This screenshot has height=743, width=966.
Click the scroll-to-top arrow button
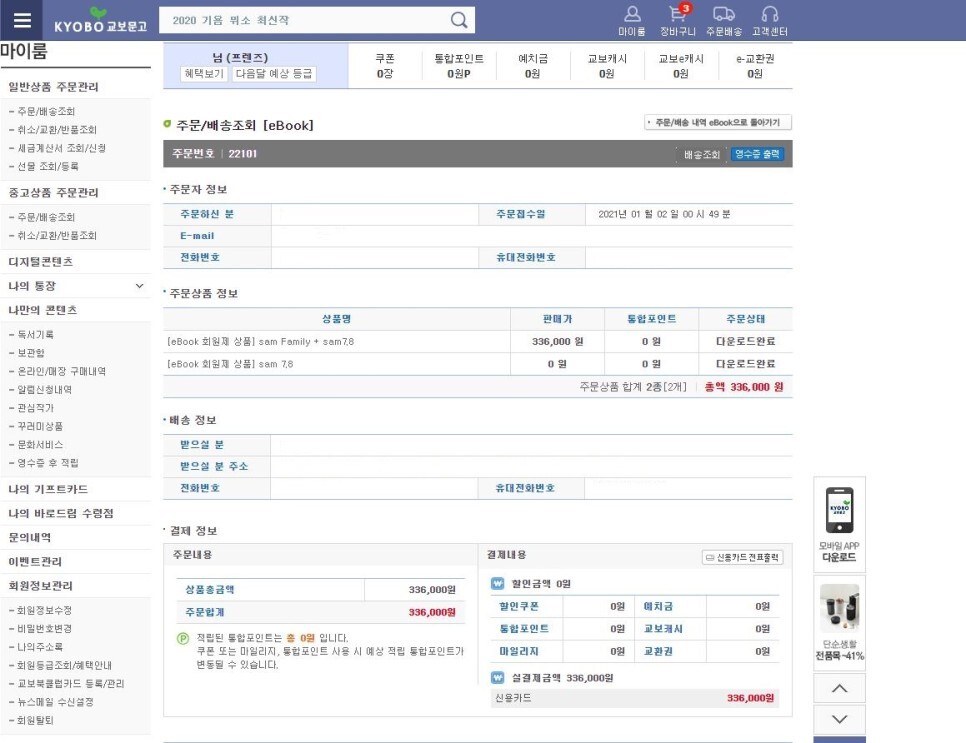point(839,688)
